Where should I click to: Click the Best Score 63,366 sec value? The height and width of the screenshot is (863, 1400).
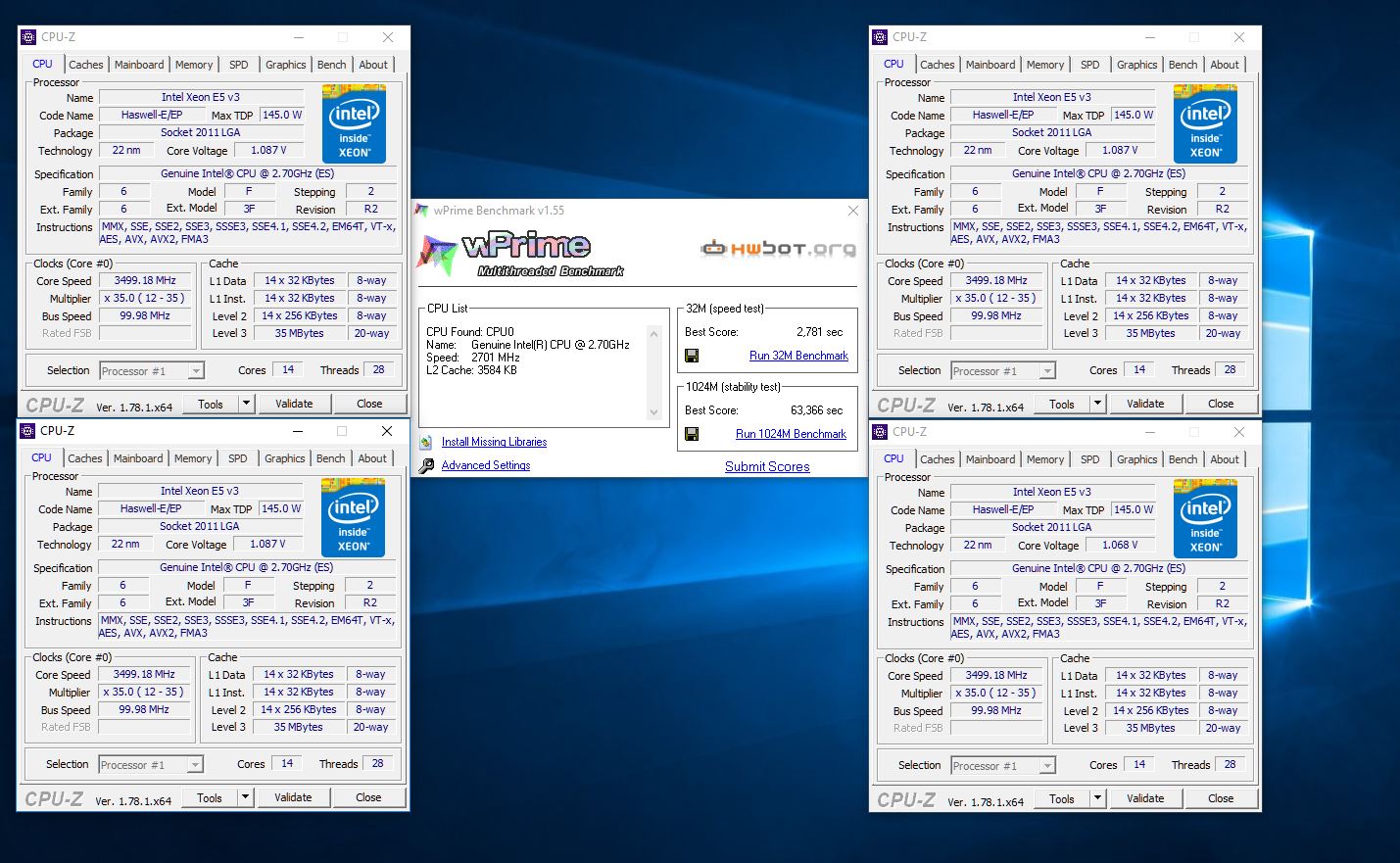(x=816, y=410)
